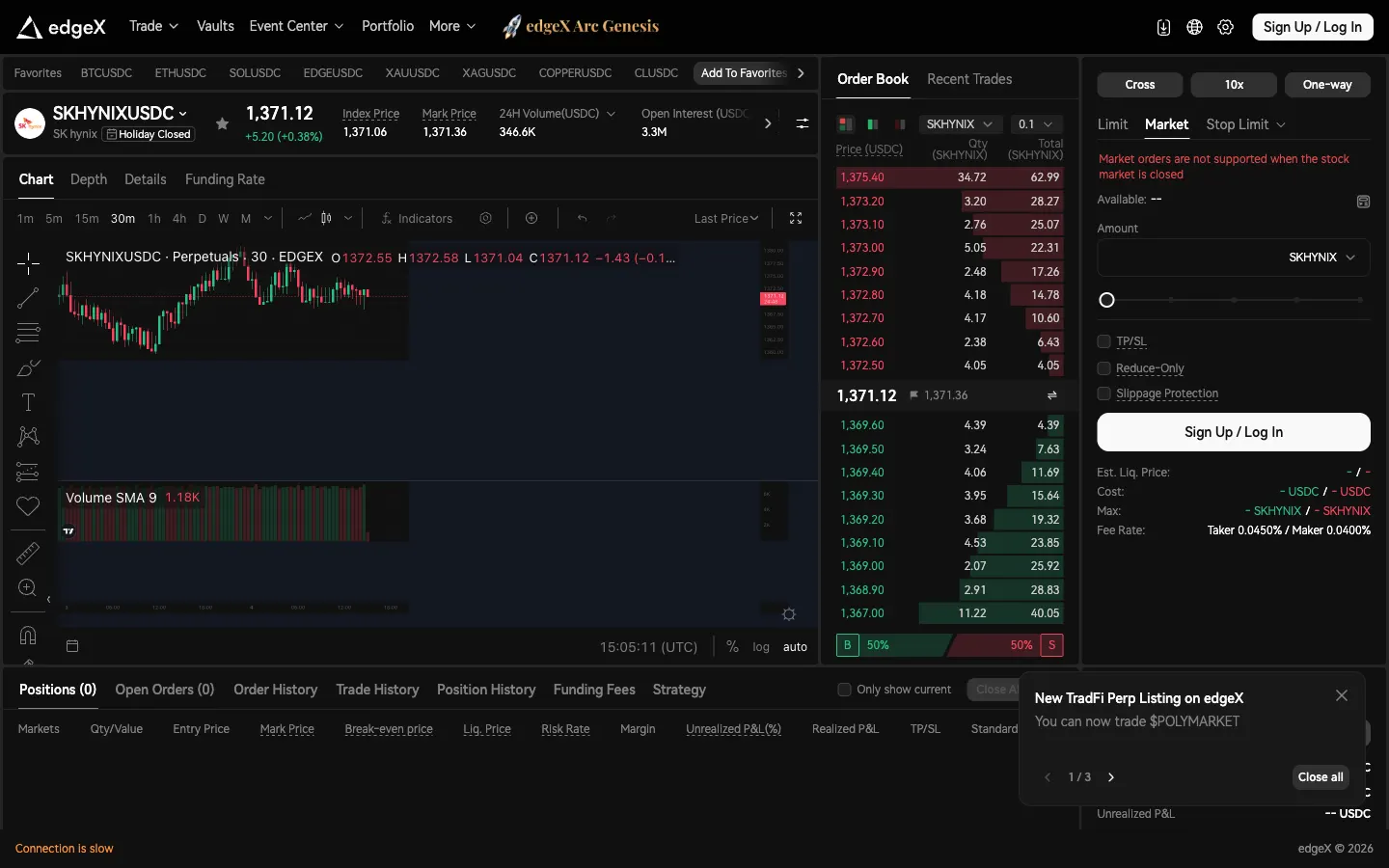Open the chart fullscreen icon

click(796, 218)
